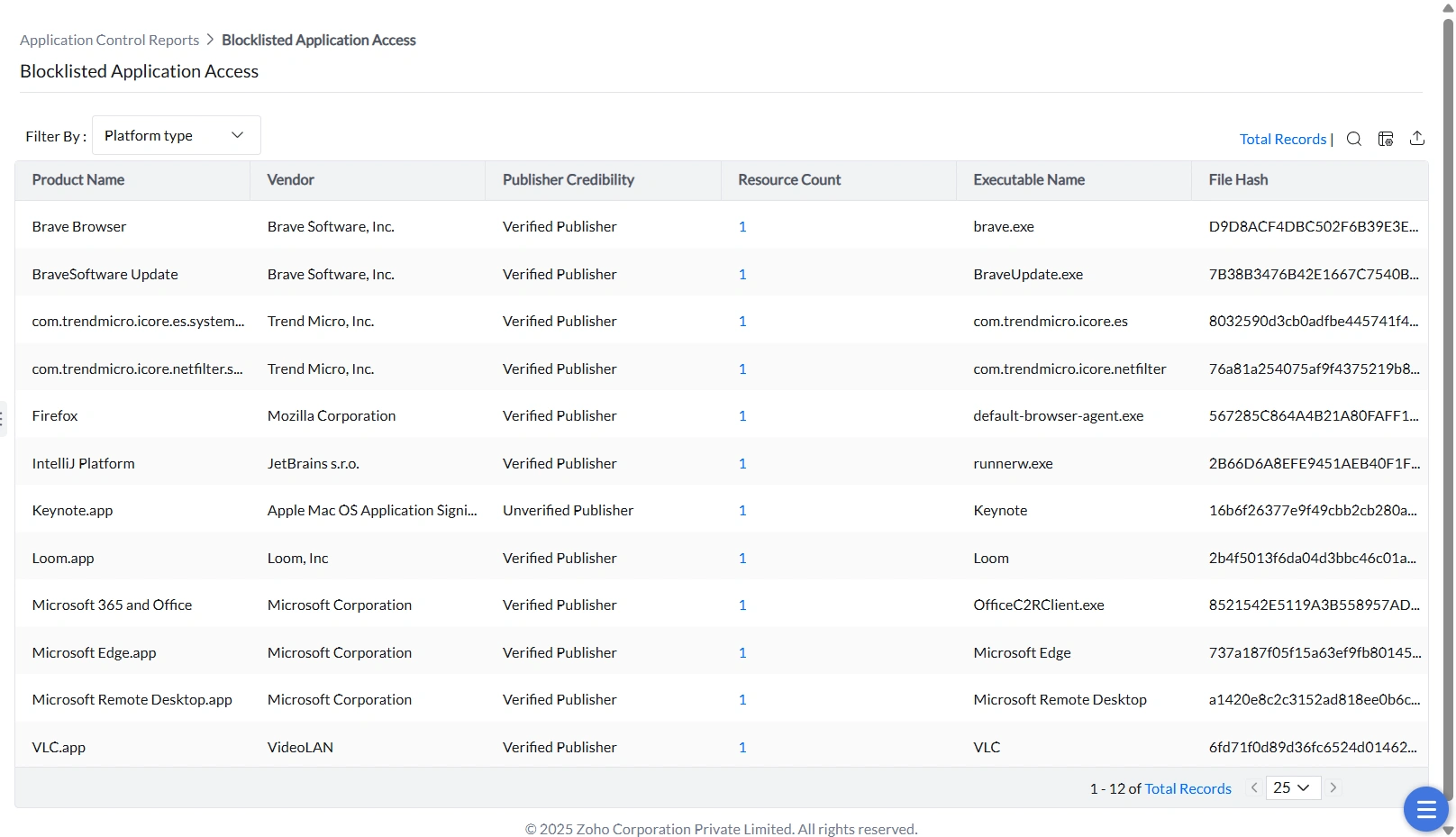
Task: Click brave.exe executable name
Action: (1004, 226)
